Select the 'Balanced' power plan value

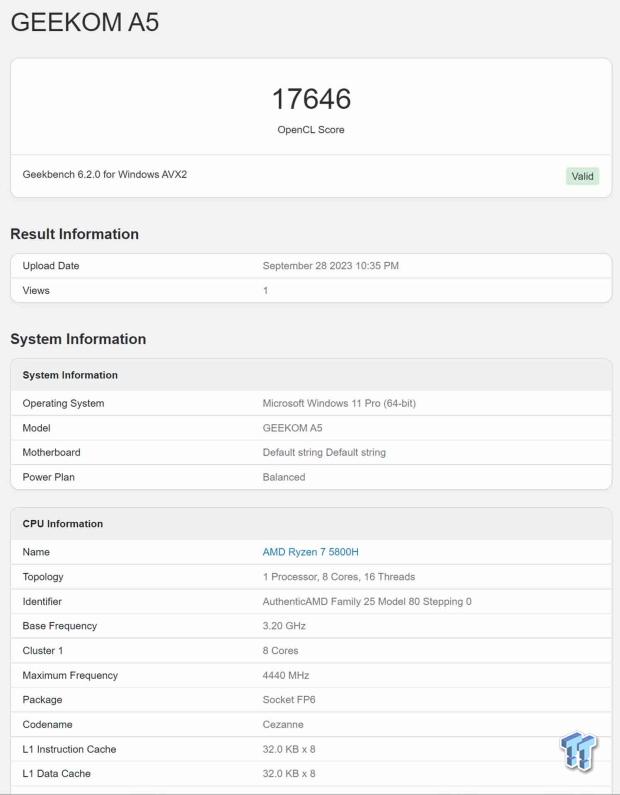284,477
